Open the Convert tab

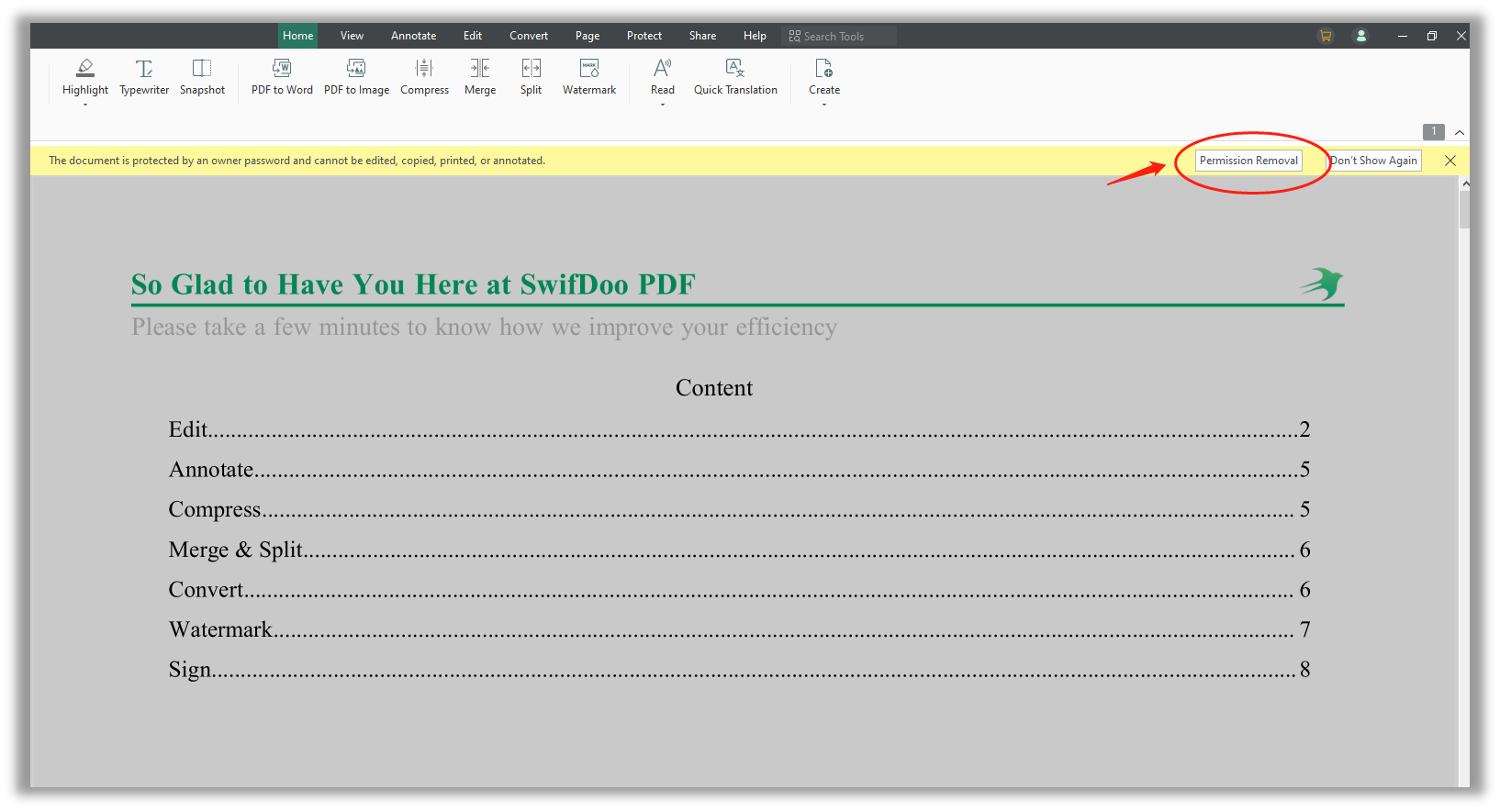pos(529,36)
